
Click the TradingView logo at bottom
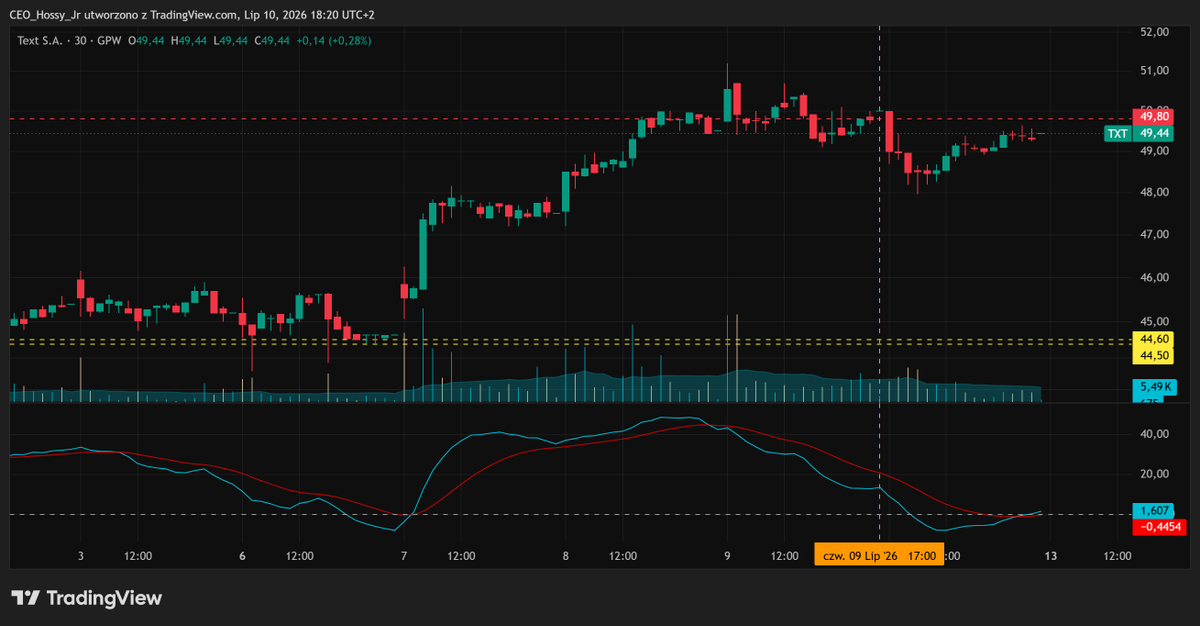[87, 598]
